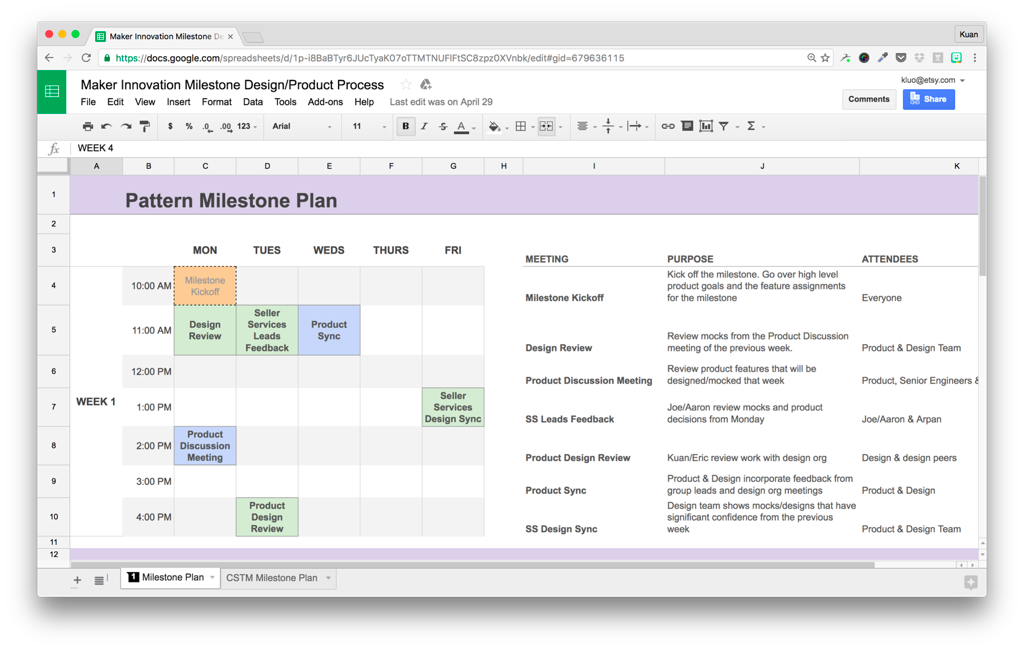This screenshot has width=1024, height=650.
Task: Undo the last action
Action: pos(106,126)
